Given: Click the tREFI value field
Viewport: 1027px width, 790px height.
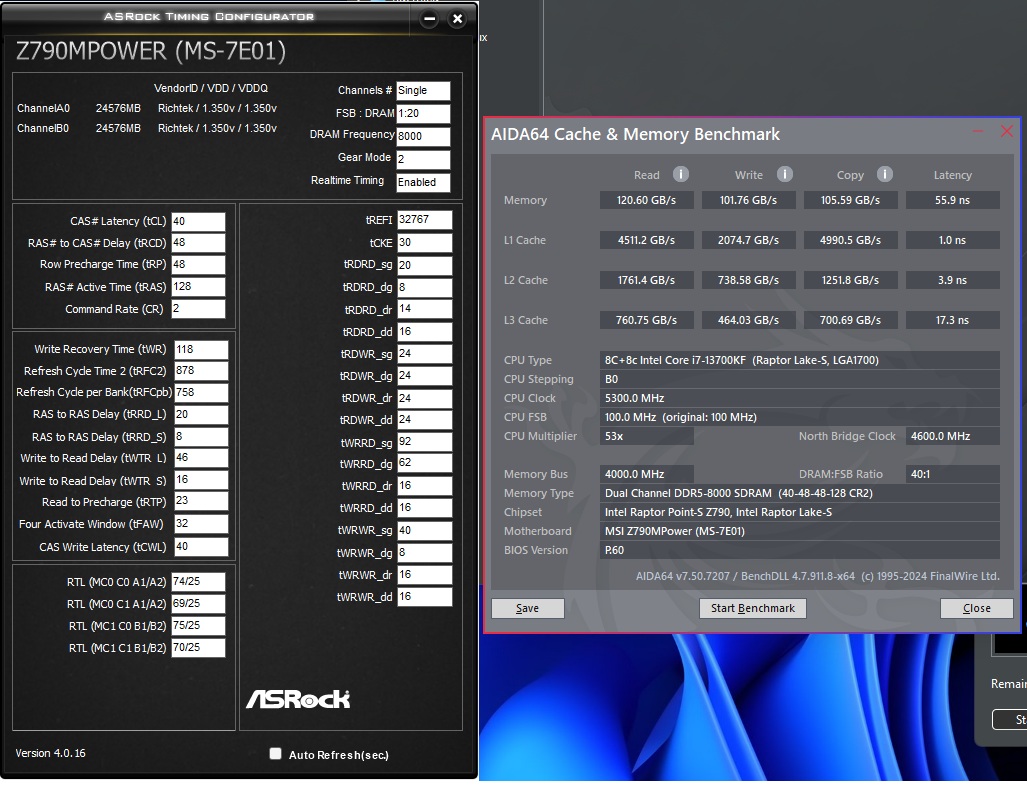Looking at the screenshot, I should pos(424,220).
